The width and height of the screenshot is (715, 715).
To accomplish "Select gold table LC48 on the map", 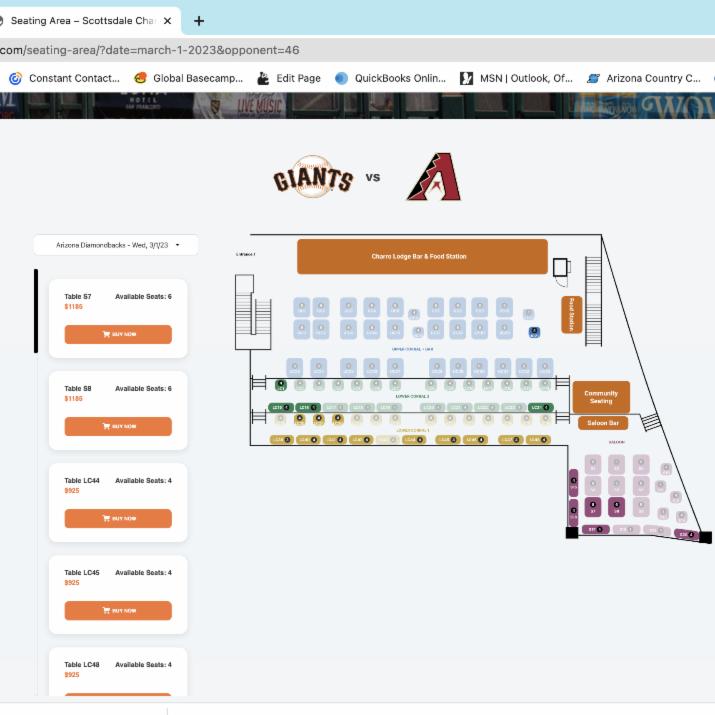I will (x=539, y=440).
